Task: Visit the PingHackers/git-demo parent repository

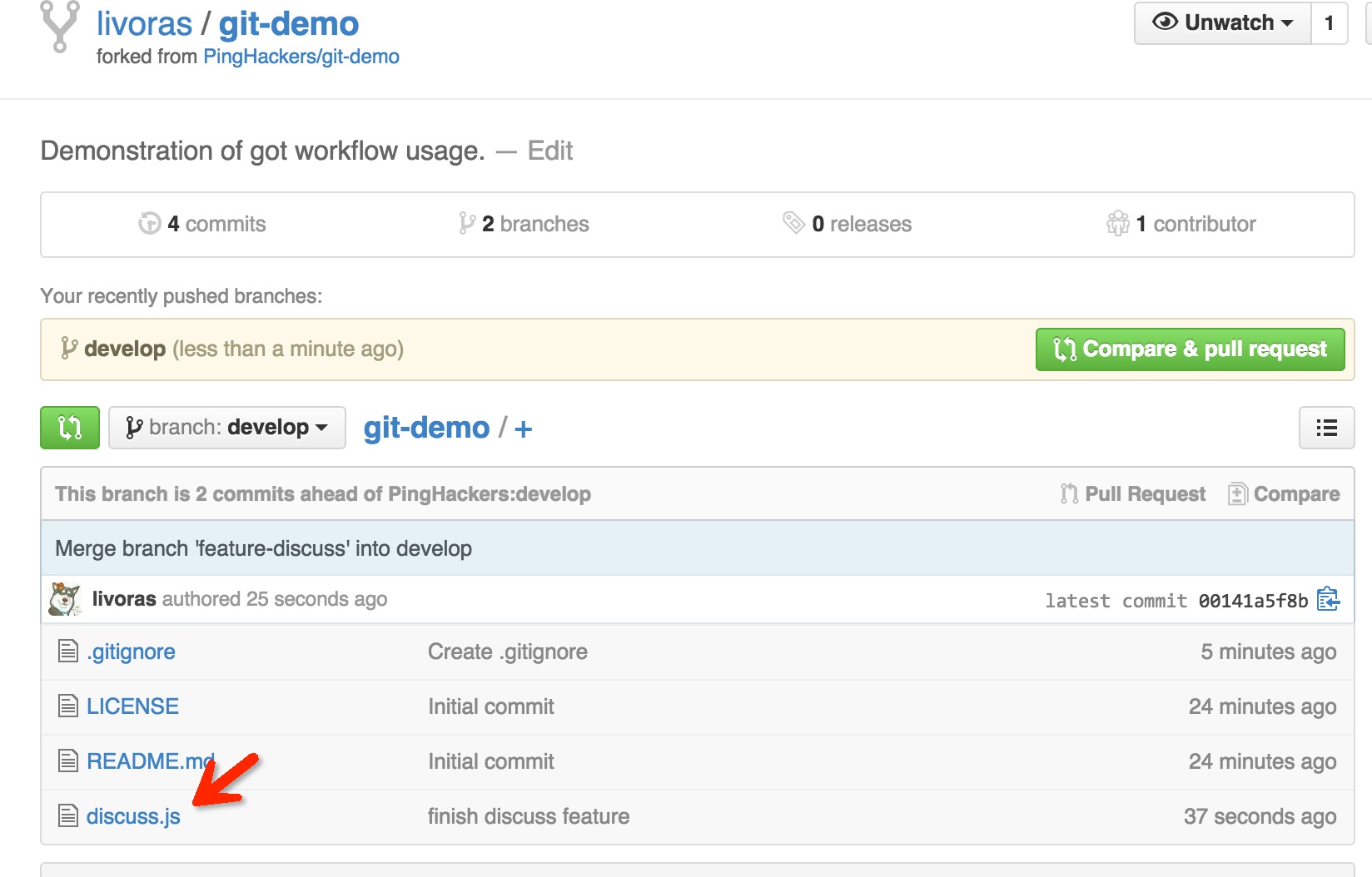Action: [301, 57]
